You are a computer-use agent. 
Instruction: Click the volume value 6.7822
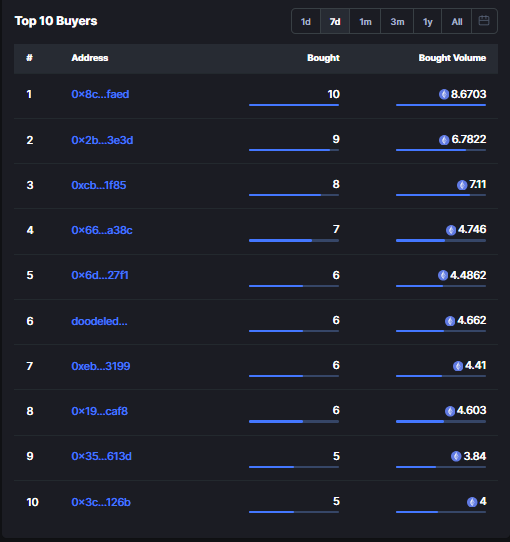pos(469,139)
